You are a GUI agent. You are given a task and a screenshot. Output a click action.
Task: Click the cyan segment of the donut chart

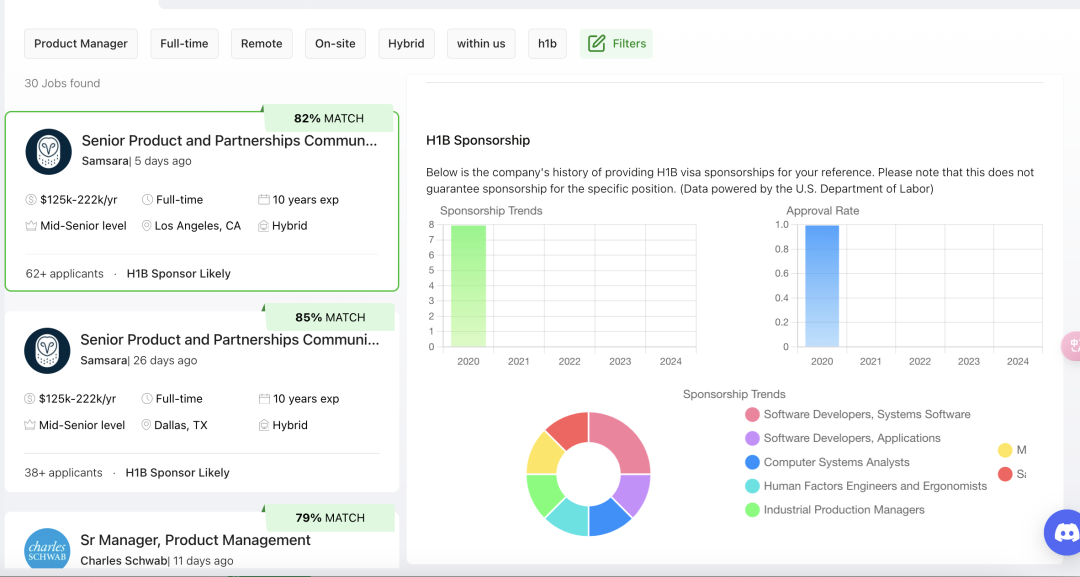(x=569, y=518)
